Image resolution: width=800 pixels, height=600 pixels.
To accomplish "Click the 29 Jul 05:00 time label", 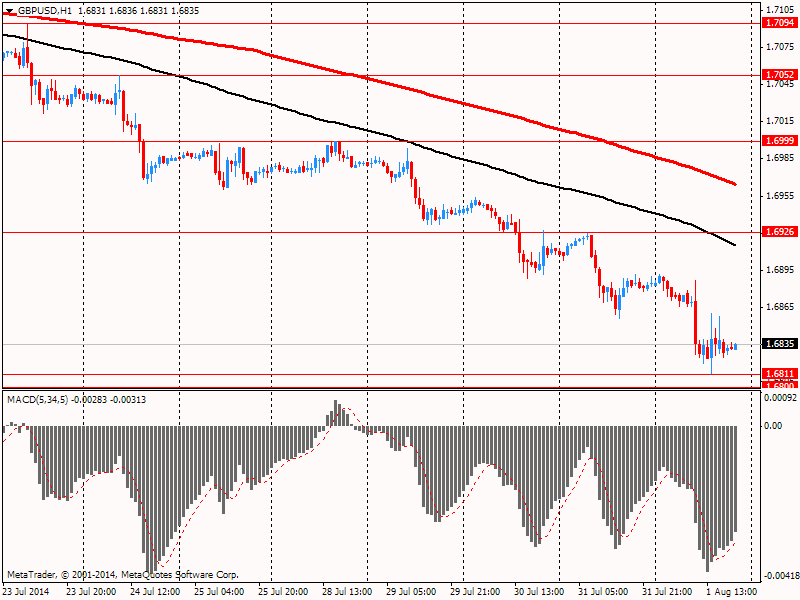I will coord(411,591).
